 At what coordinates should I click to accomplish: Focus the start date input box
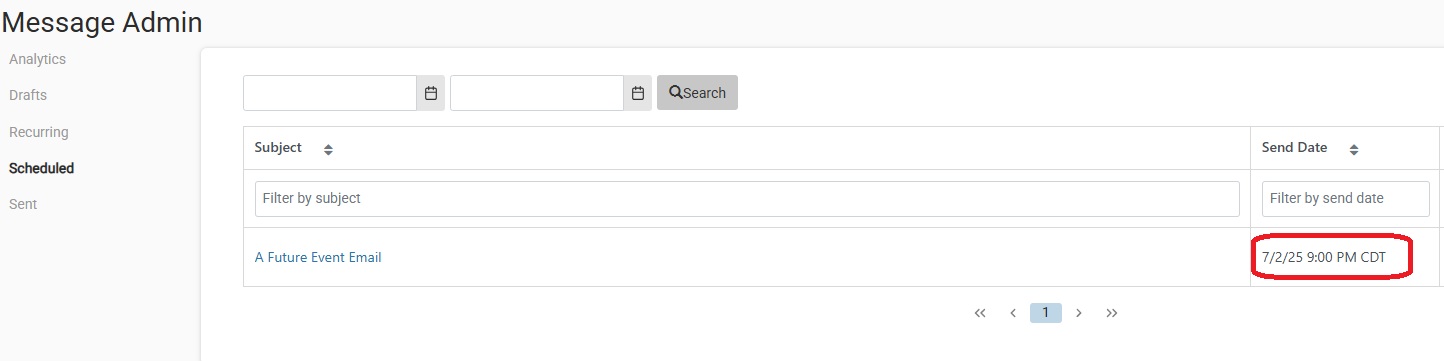(x=330, y=93)
